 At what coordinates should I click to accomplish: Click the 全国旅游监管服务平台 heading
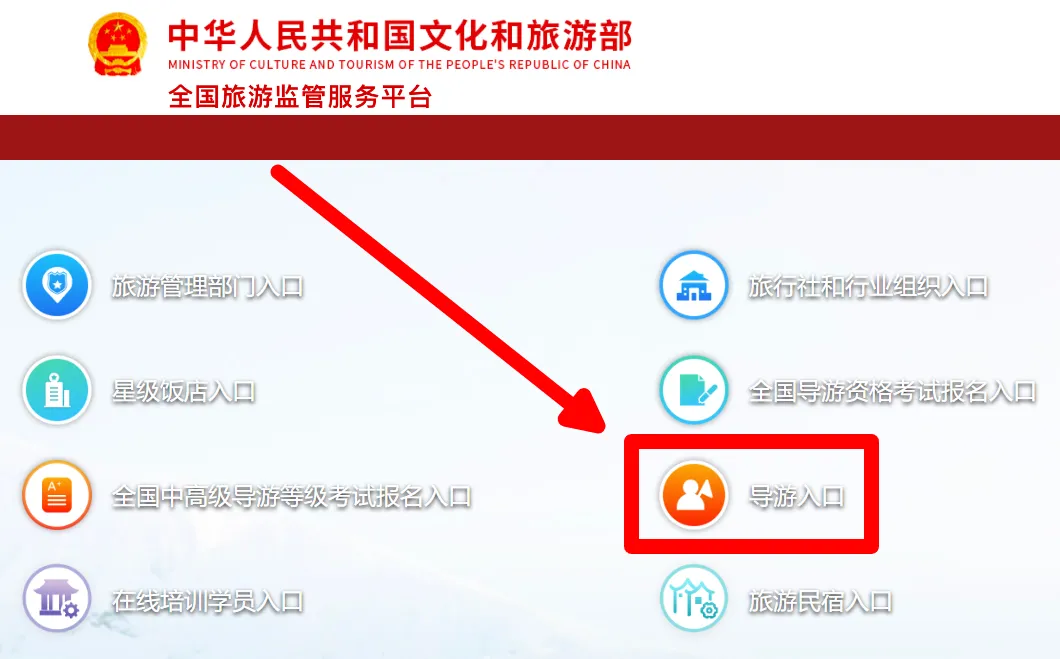click(x=300, y=97)
